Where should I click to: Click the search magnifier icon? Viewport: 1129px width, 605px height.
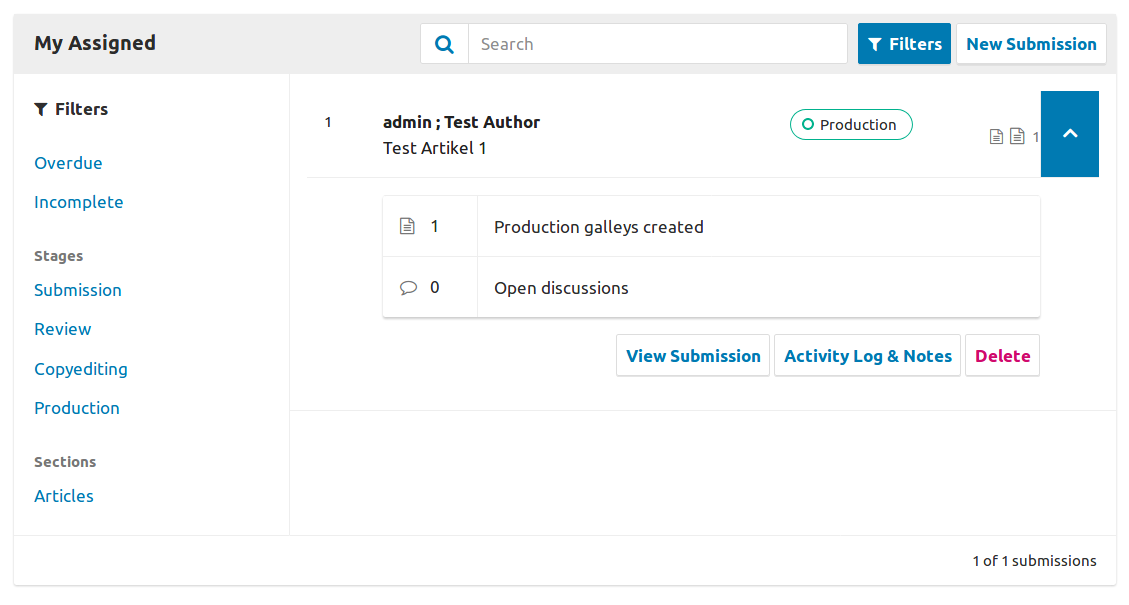point(445,44)
